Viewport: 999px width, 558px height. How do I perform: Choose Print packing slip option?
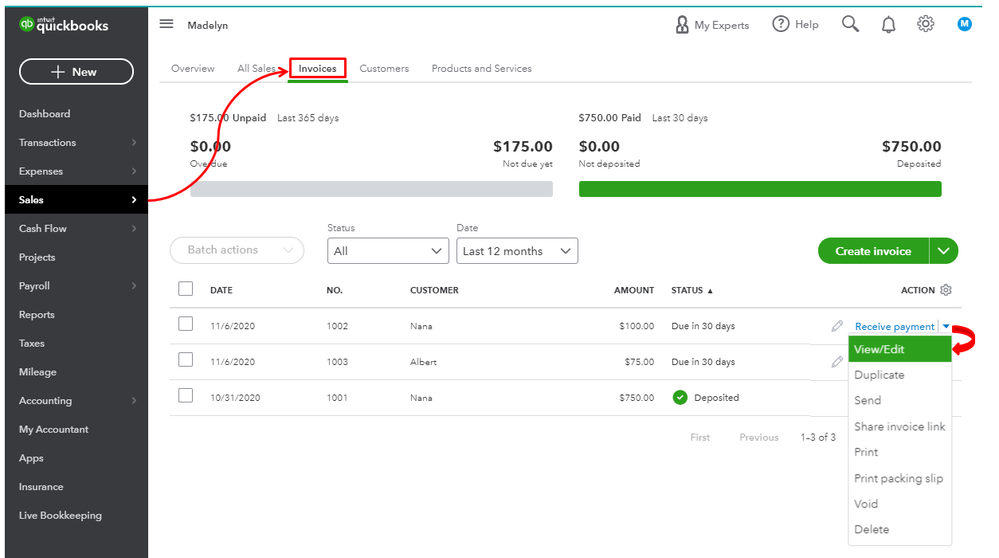tap(898, 478)
